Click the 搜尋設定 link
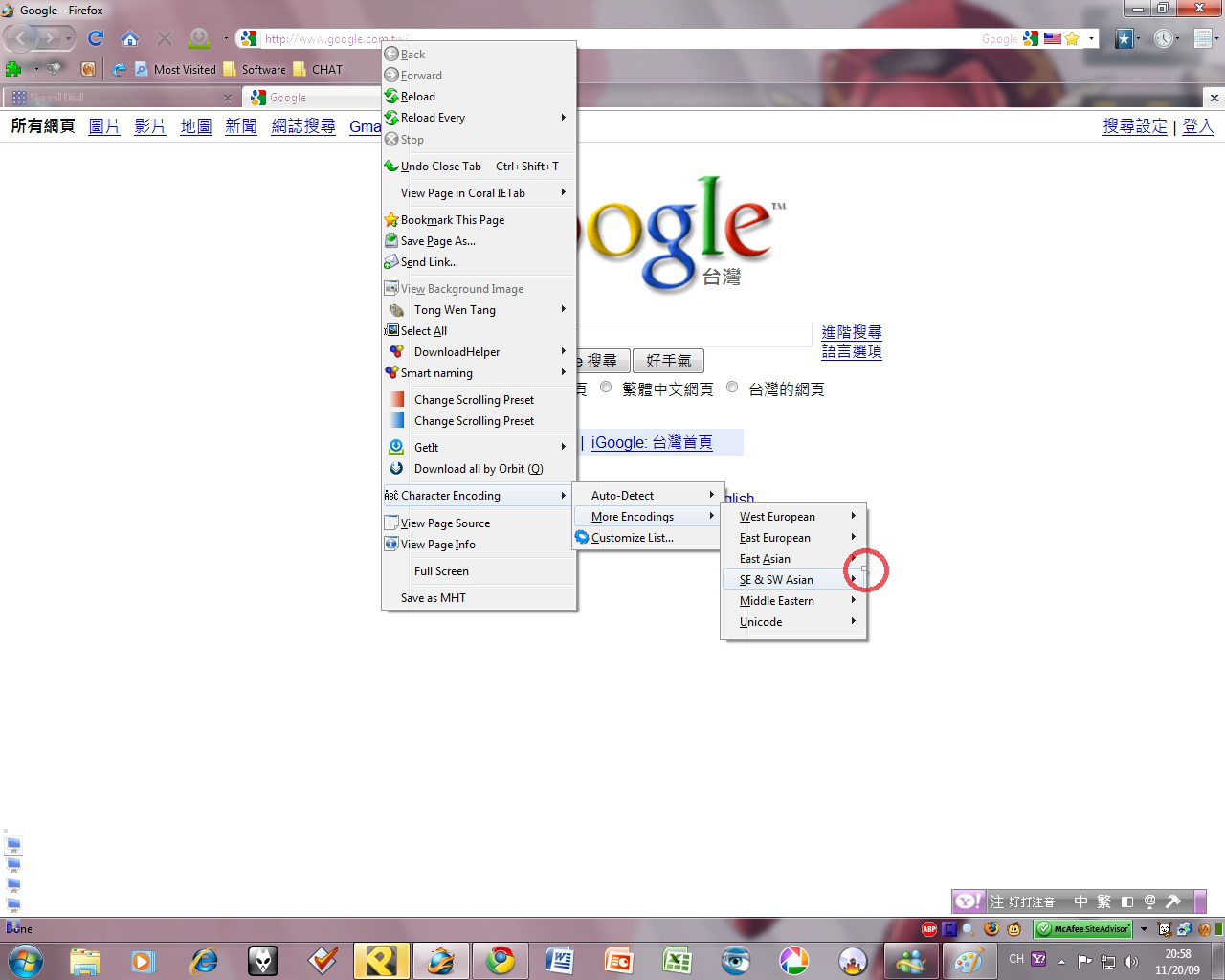 click(1135, 126)
